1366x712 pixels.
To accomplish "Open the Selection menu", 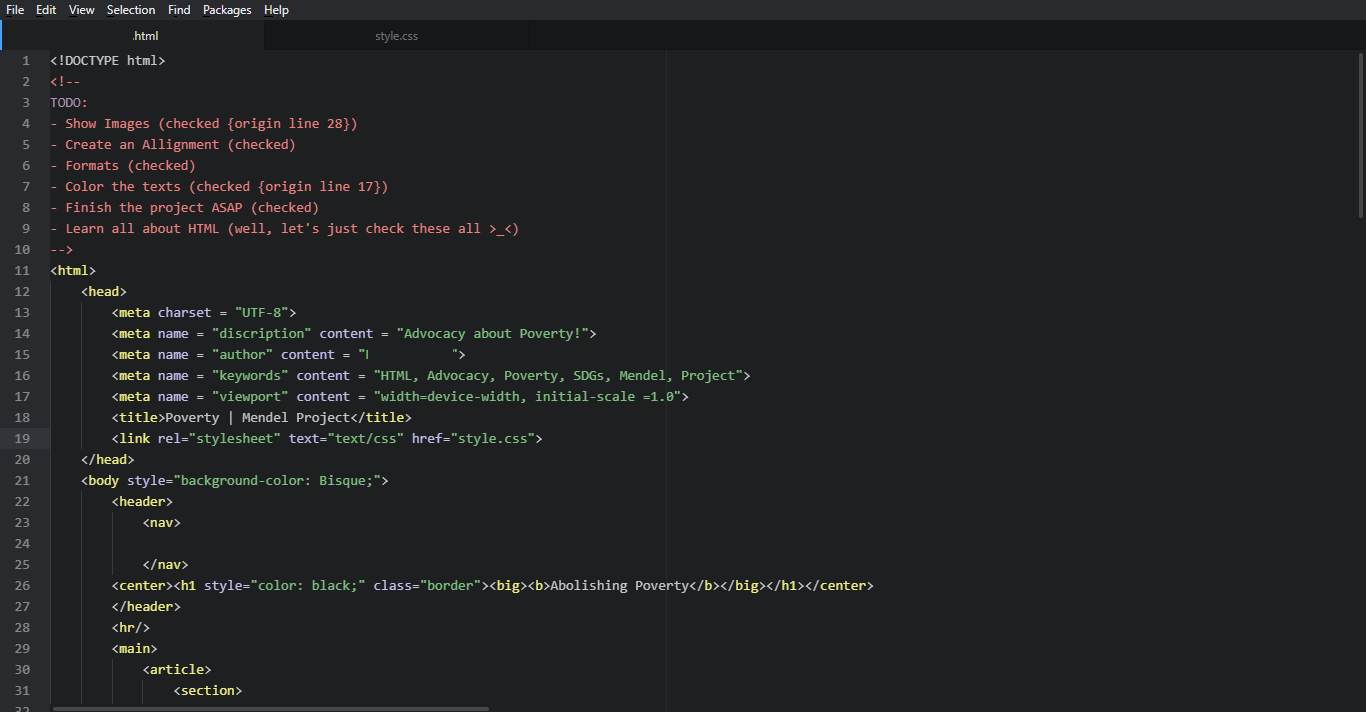I will 131,10.
